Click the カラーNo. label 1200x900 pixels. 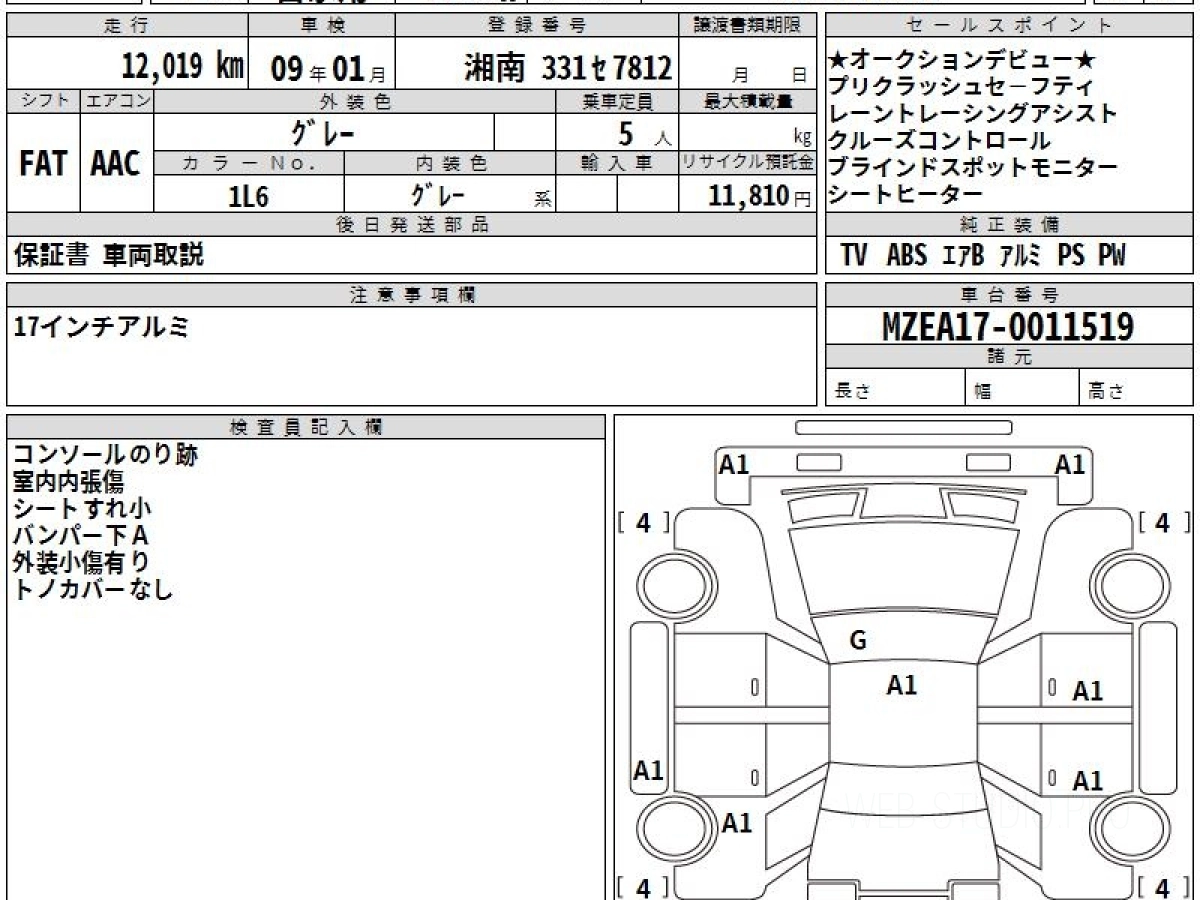pyautogui.click(x=249, y=163)
